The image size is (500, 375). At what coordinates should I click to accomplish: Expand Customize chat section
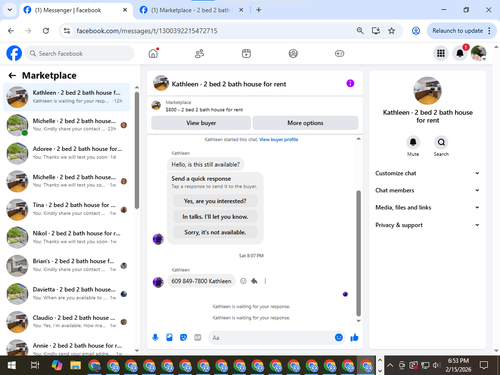click(x=427, y=173)
